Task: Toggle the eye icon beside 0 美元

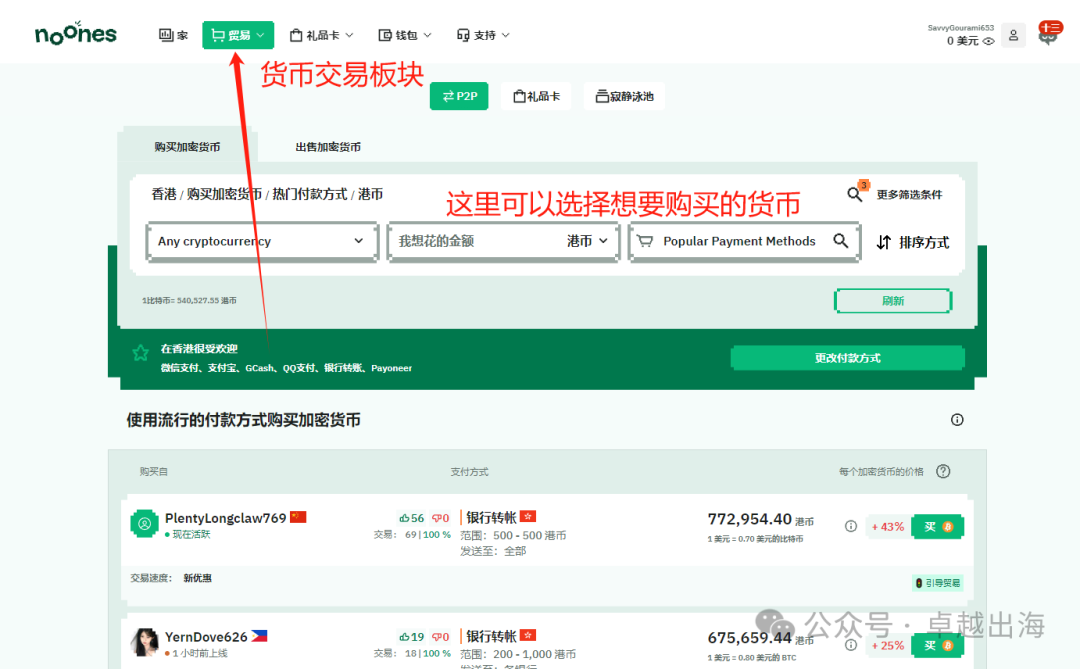Action: click(x=989, y=41)
